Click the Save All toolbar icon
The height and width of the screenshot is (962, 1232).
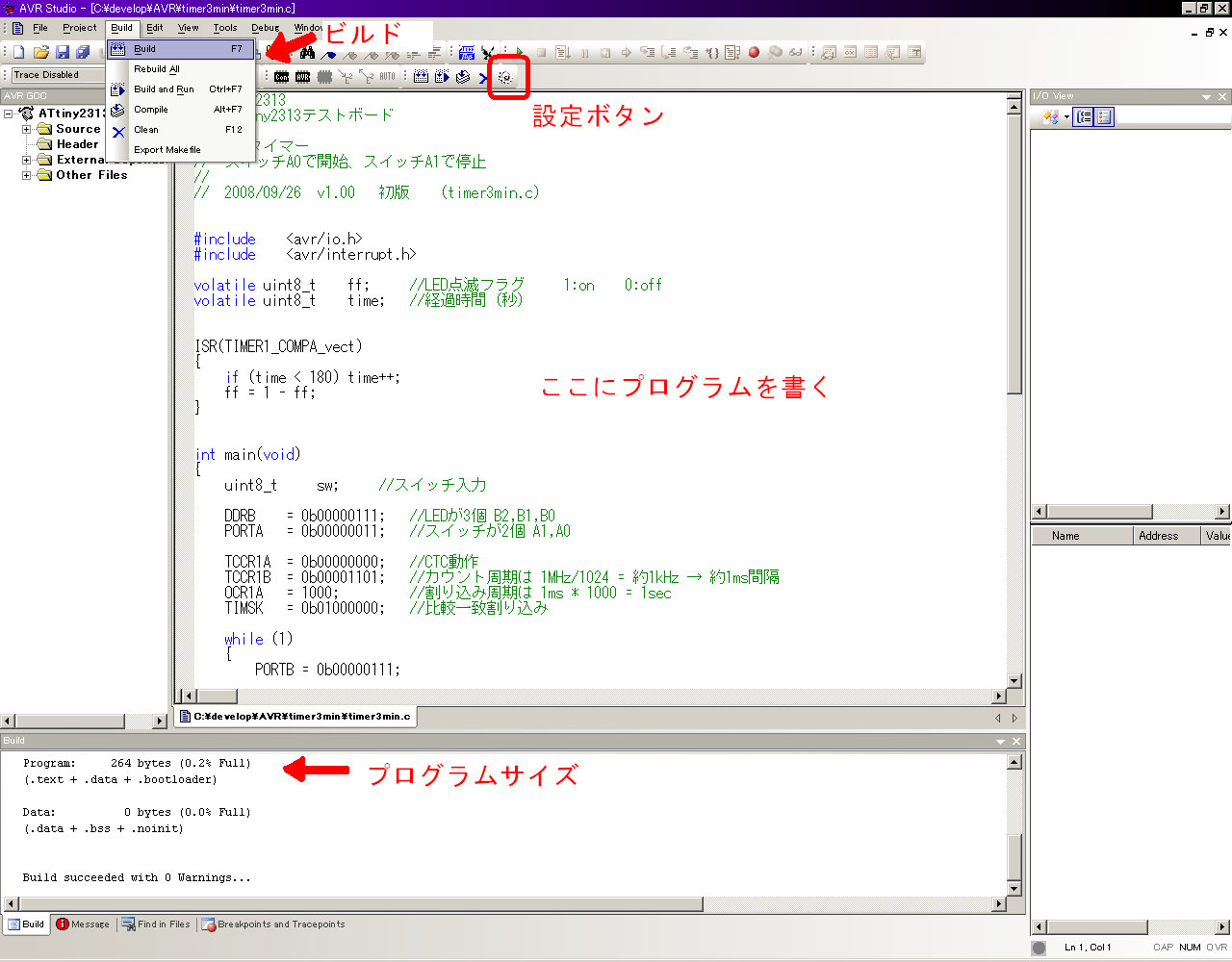(84, 52)
